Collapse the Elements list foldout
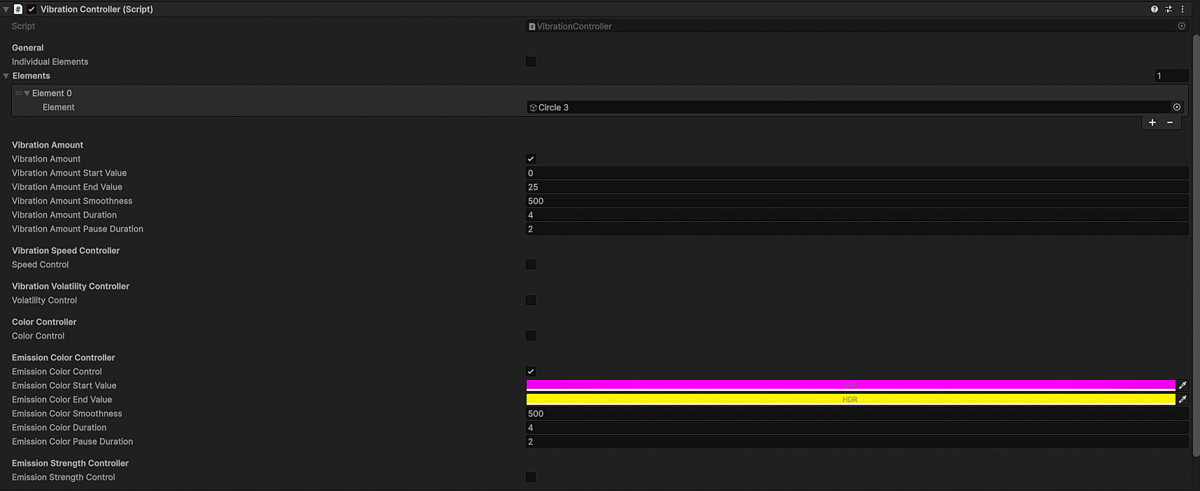This screenshot has height=491, width=1200. [7, 76]
